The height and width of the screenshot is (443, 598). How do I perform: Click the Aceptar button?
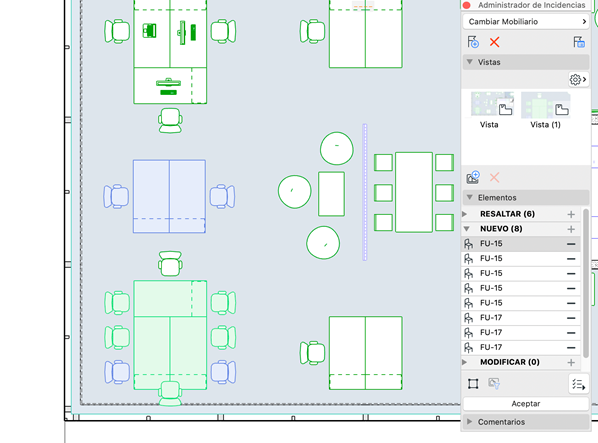pos(526,404)
